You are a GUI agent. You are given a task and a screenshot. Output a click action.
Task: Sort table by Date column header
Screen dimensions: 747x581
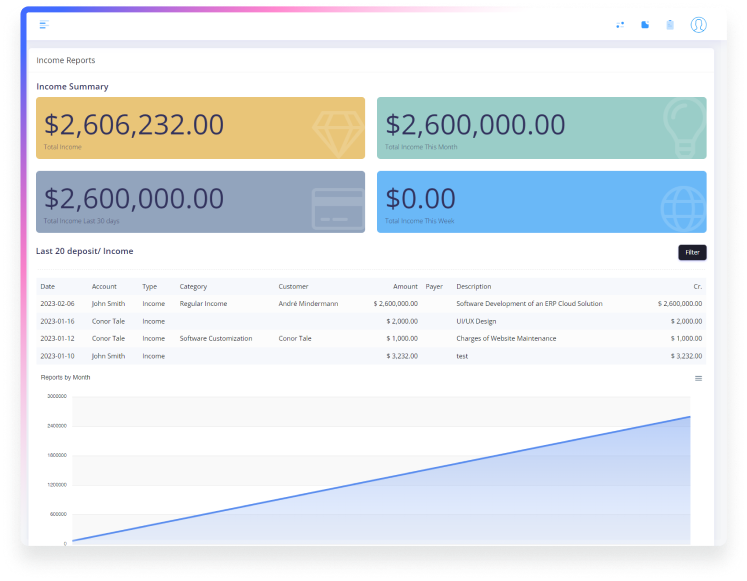(48, 287)
